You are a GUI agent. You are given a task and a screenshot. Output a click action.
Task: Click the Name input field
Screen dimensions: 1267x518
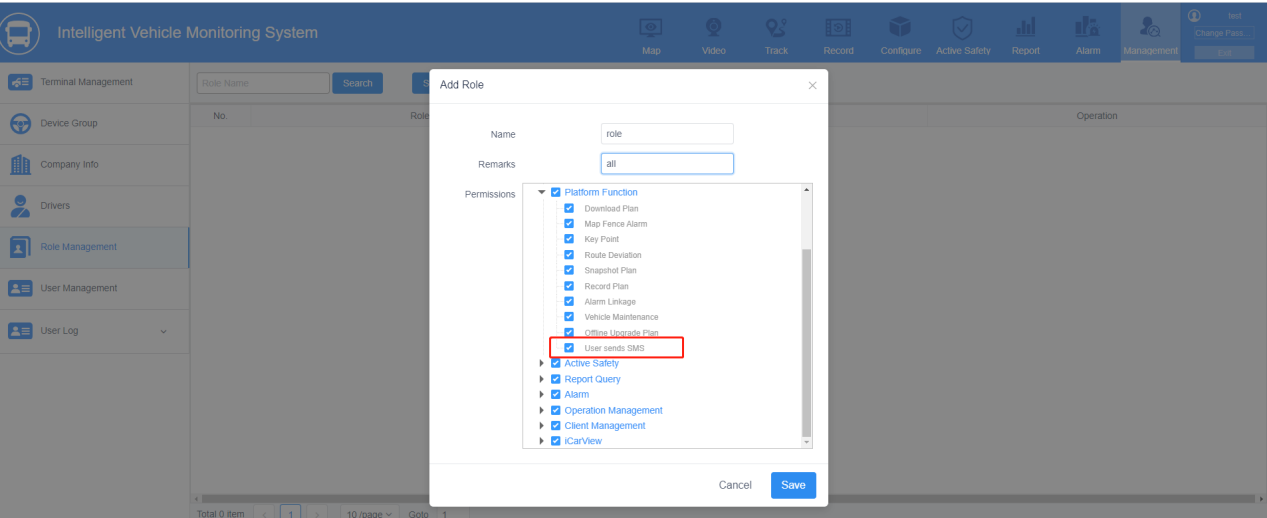coord(668,133)
